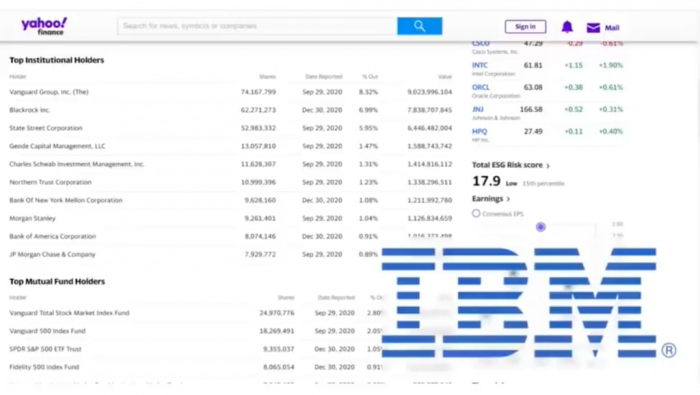Select the Consensus EPS radio button
Viewport: 700px width, 395px height.
pos(476,213)
